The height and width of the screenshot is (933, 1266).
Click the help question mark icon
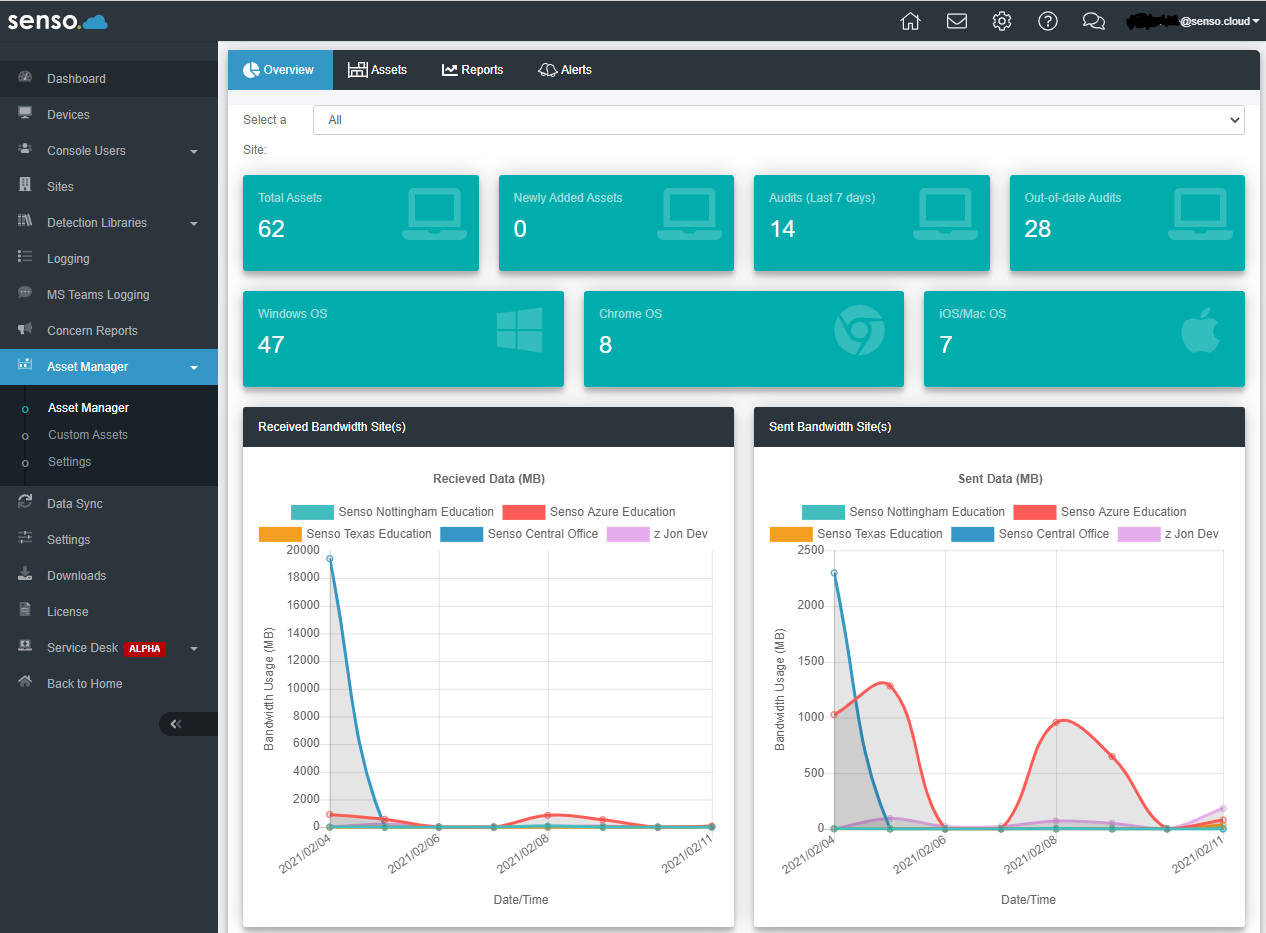[1048, 21]
